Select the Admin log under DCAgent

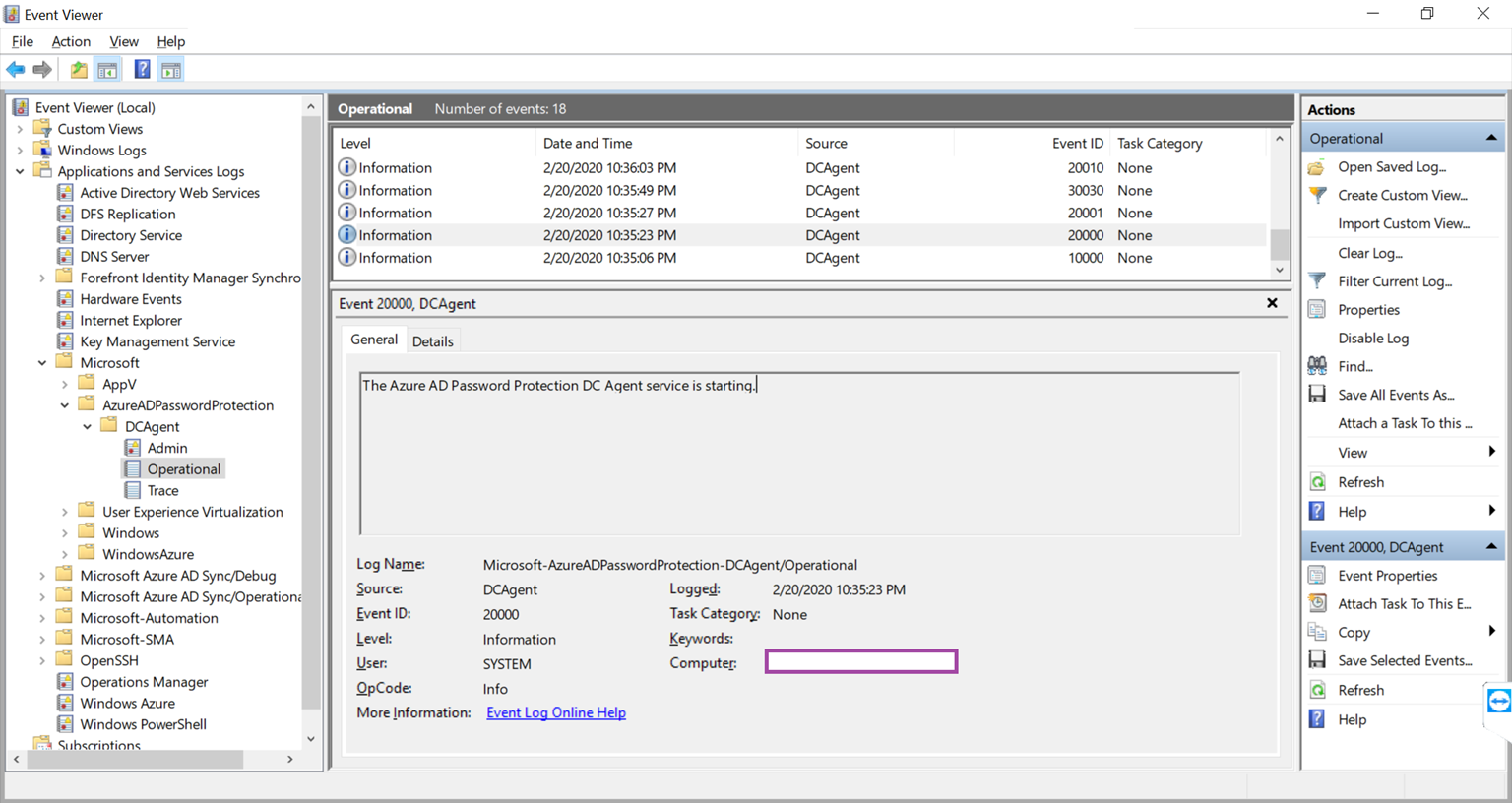(167, 448)
